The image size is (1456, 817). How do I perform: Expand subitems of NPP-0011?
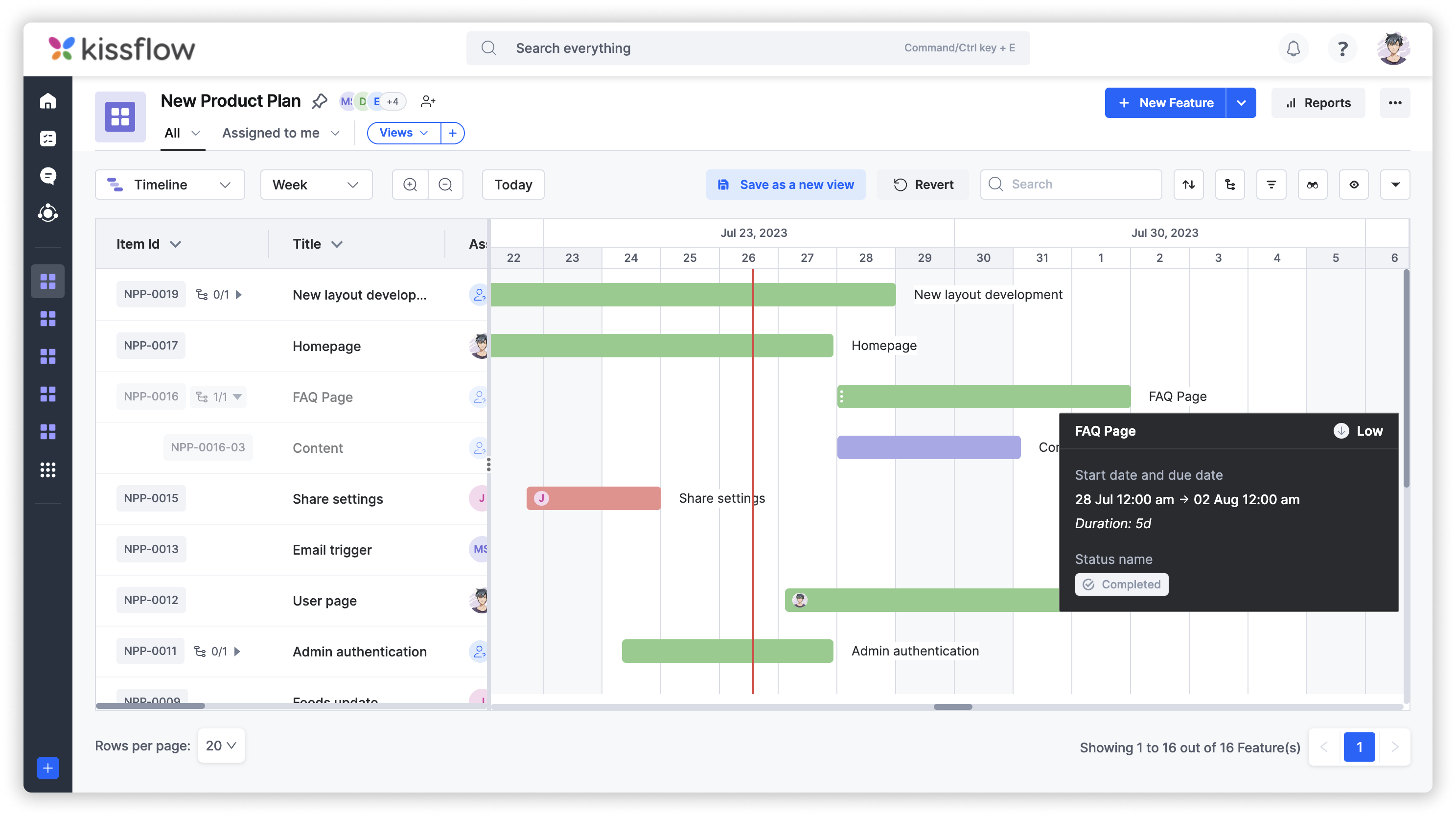[237, 652]
